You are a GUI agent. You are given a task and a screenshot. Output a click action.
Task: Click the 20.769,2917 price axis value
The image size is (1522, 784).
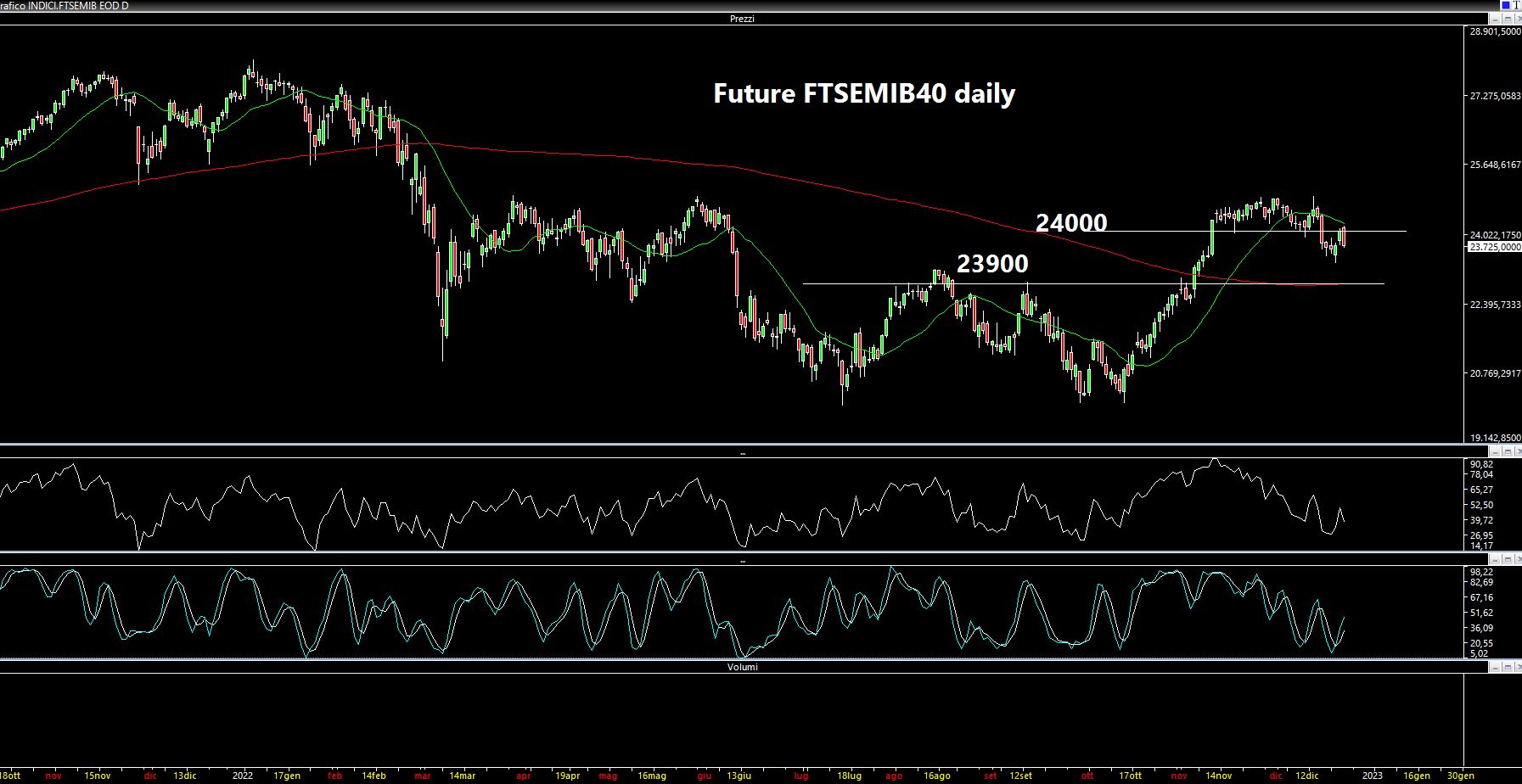pos(1496,373)
